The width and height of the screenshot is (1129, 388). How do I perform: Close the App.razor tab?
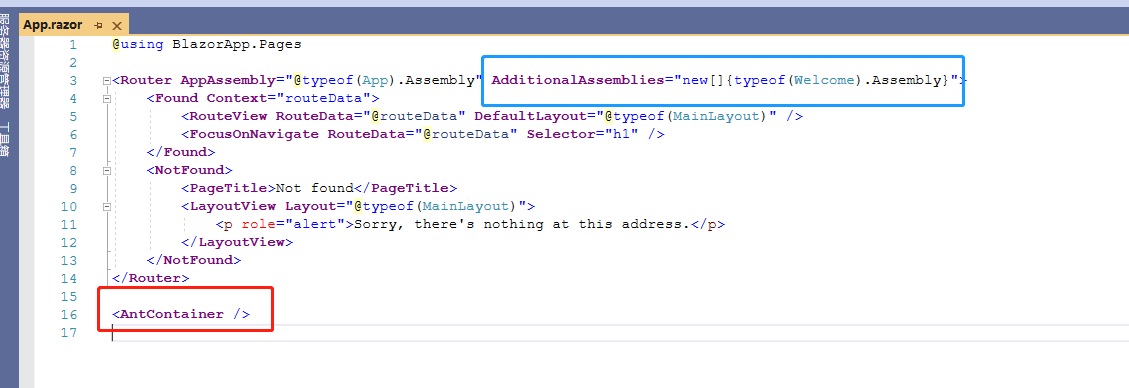coord(117,25)
